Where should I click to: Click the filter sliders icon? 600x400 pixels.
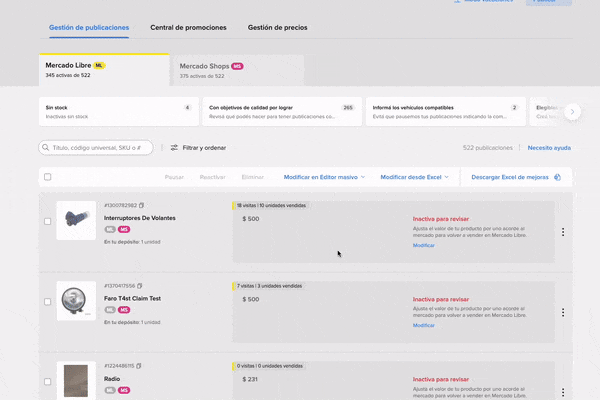pyautogui.click(x=174, y=148)
